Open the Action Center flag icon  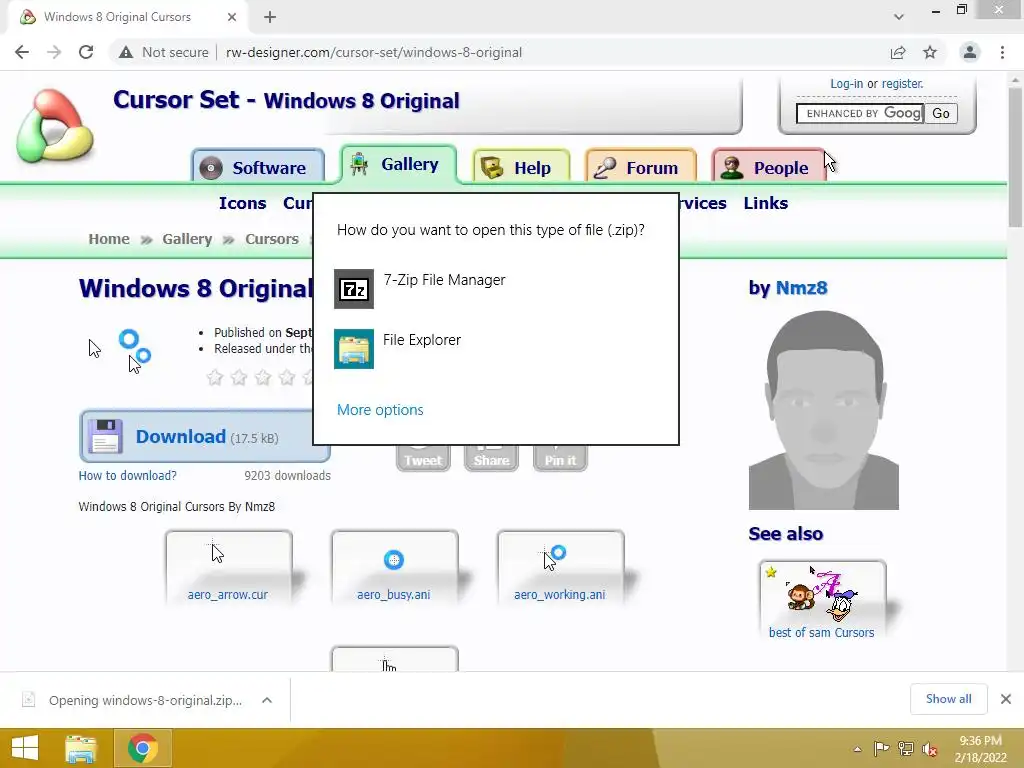(x=881, y=748)
